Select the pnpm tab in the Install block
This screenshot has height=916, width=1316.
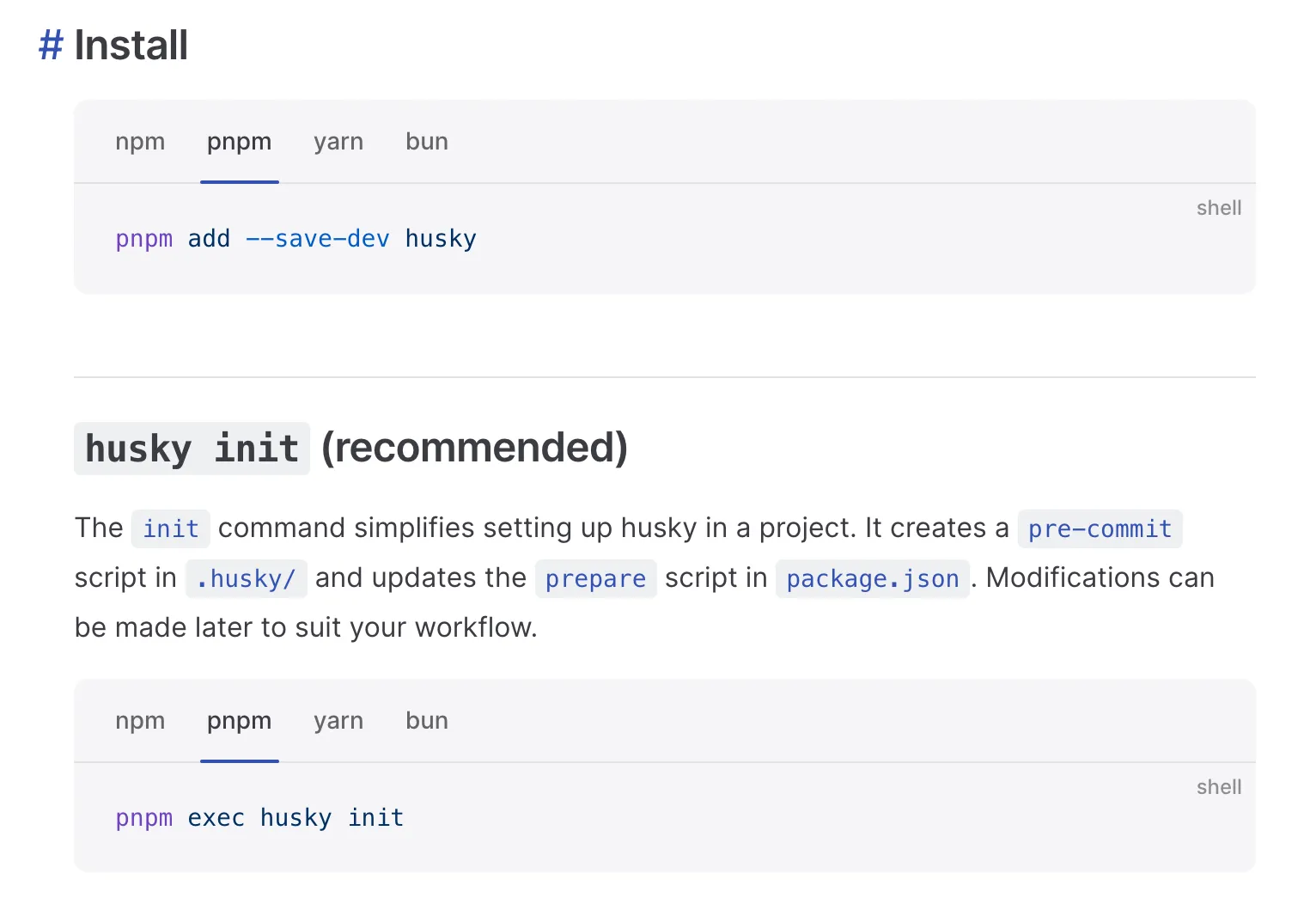pyautogui.click(x=240, y=142)
